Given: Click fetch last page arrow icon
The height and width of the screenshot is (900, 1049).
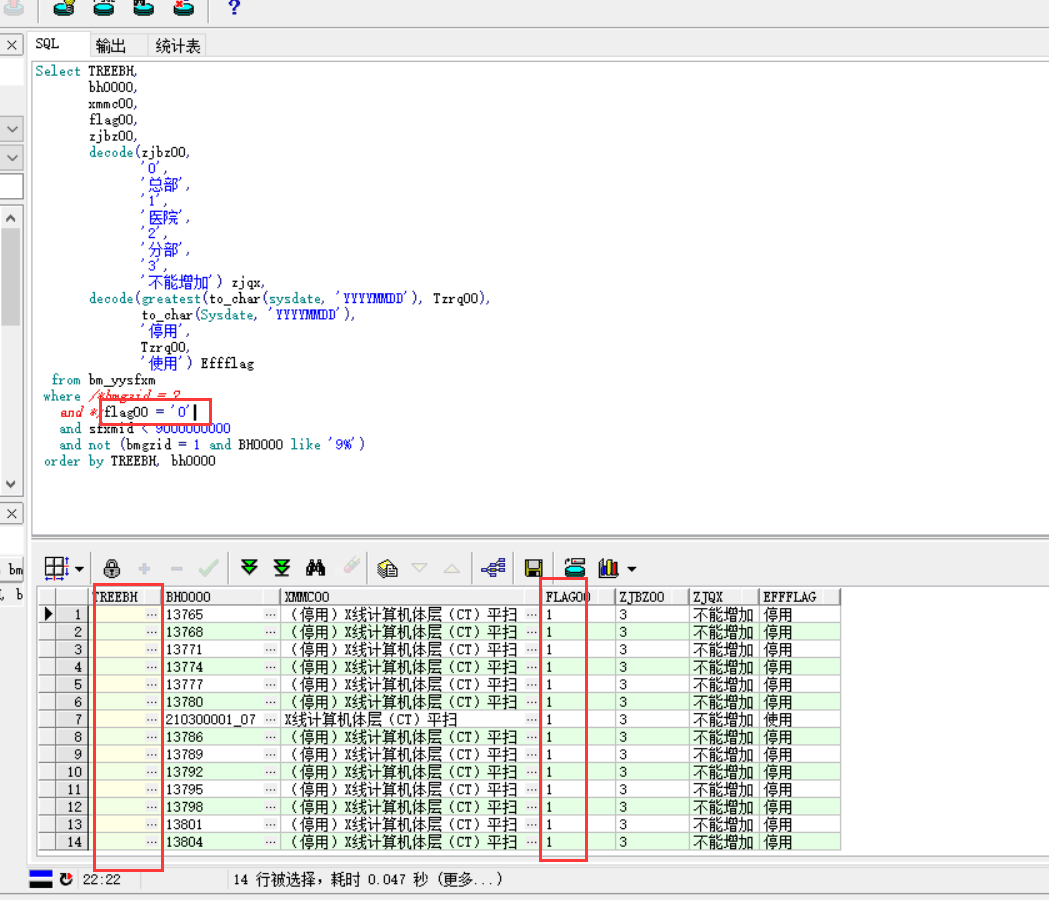Looking at the screenshot, I should pos(282,568).
